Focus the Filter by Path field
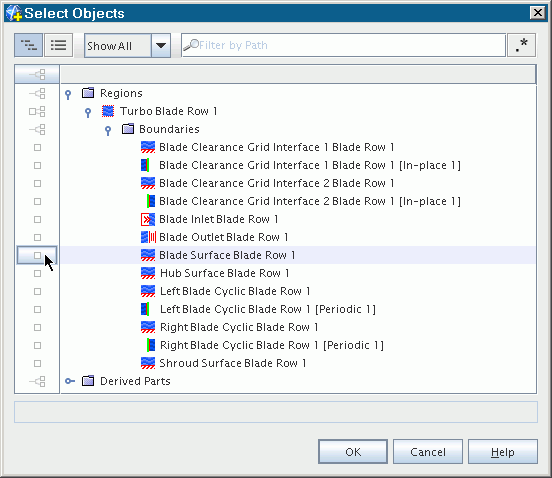Screen dimensions: 552x478 [344, 45]
